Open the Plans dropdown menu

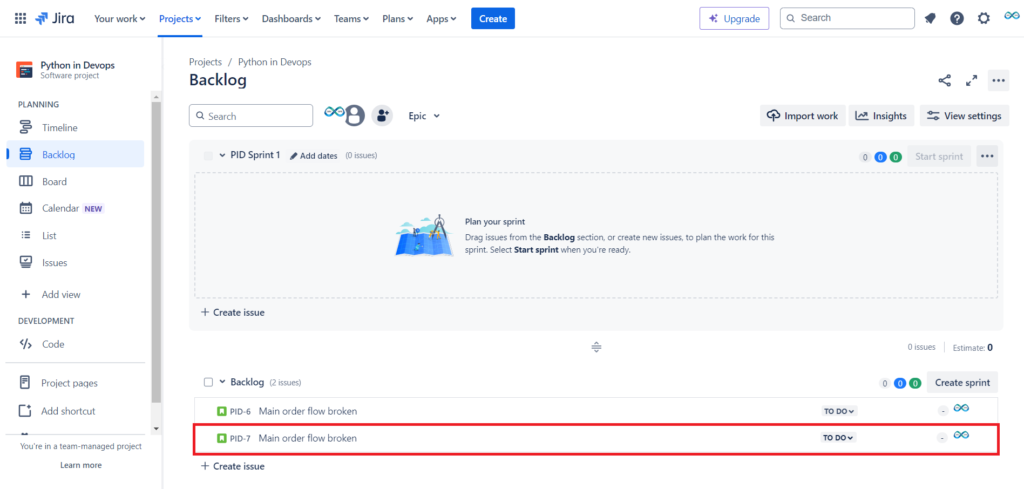398,19
